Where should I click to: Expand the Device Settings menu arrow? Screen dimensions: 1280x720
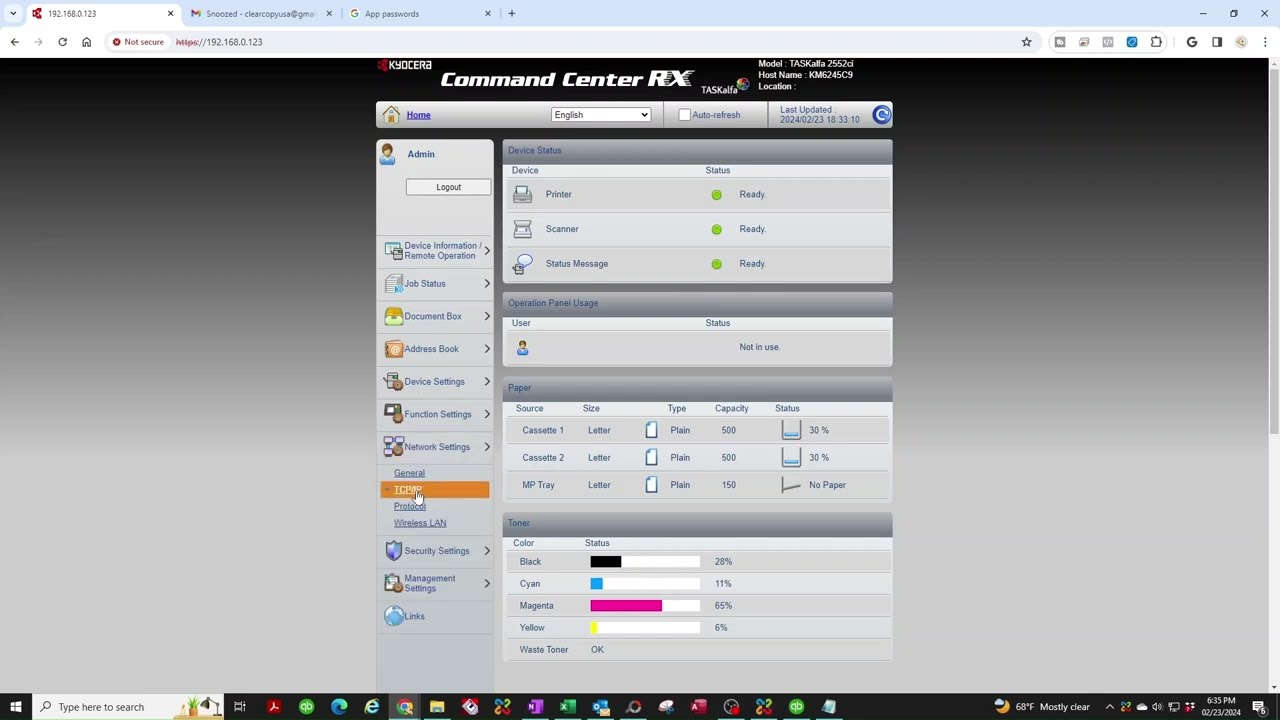tap(487, 382)
